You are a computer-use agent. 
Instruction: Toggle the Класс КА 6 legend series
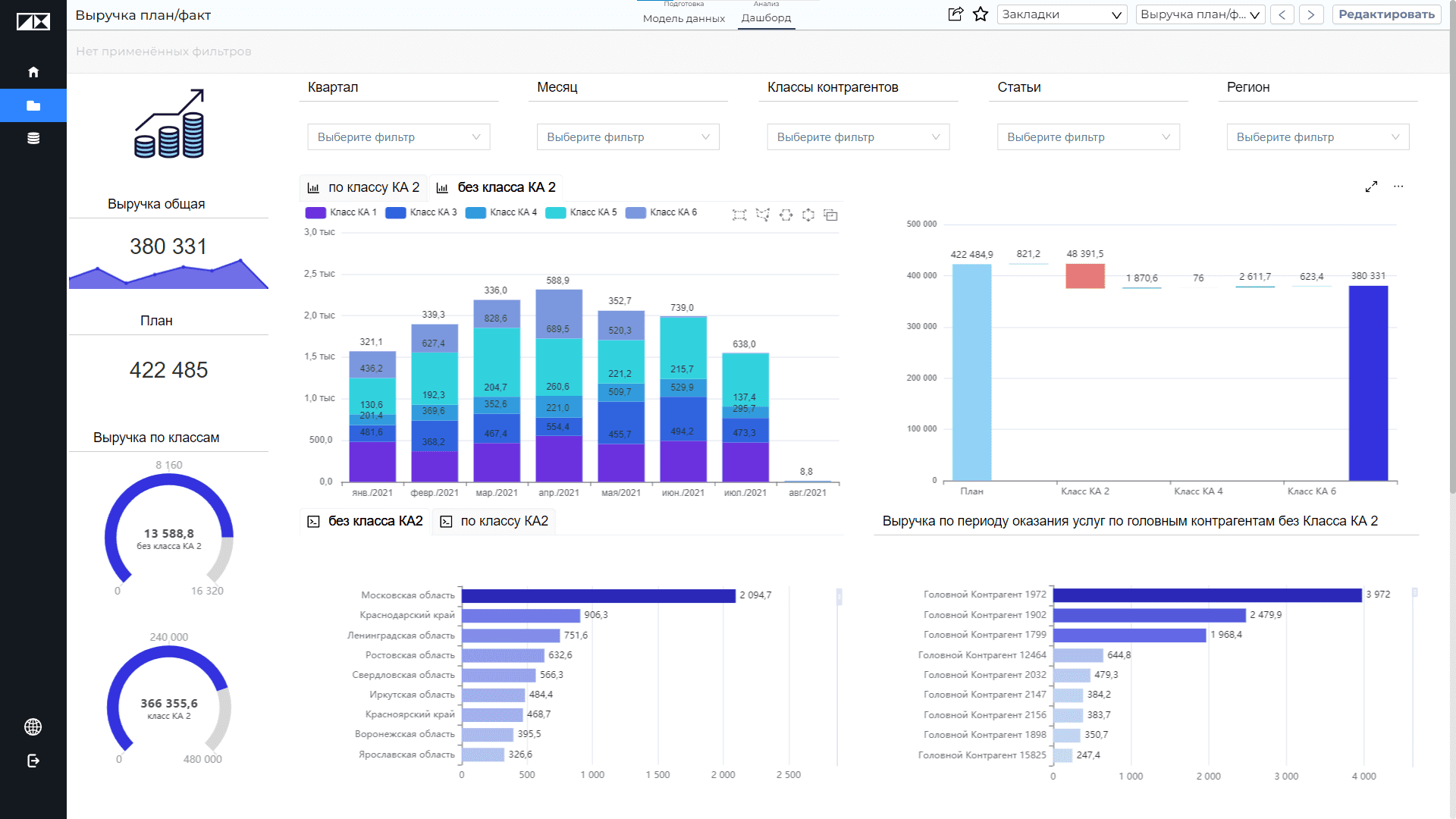tap(661, 212)
